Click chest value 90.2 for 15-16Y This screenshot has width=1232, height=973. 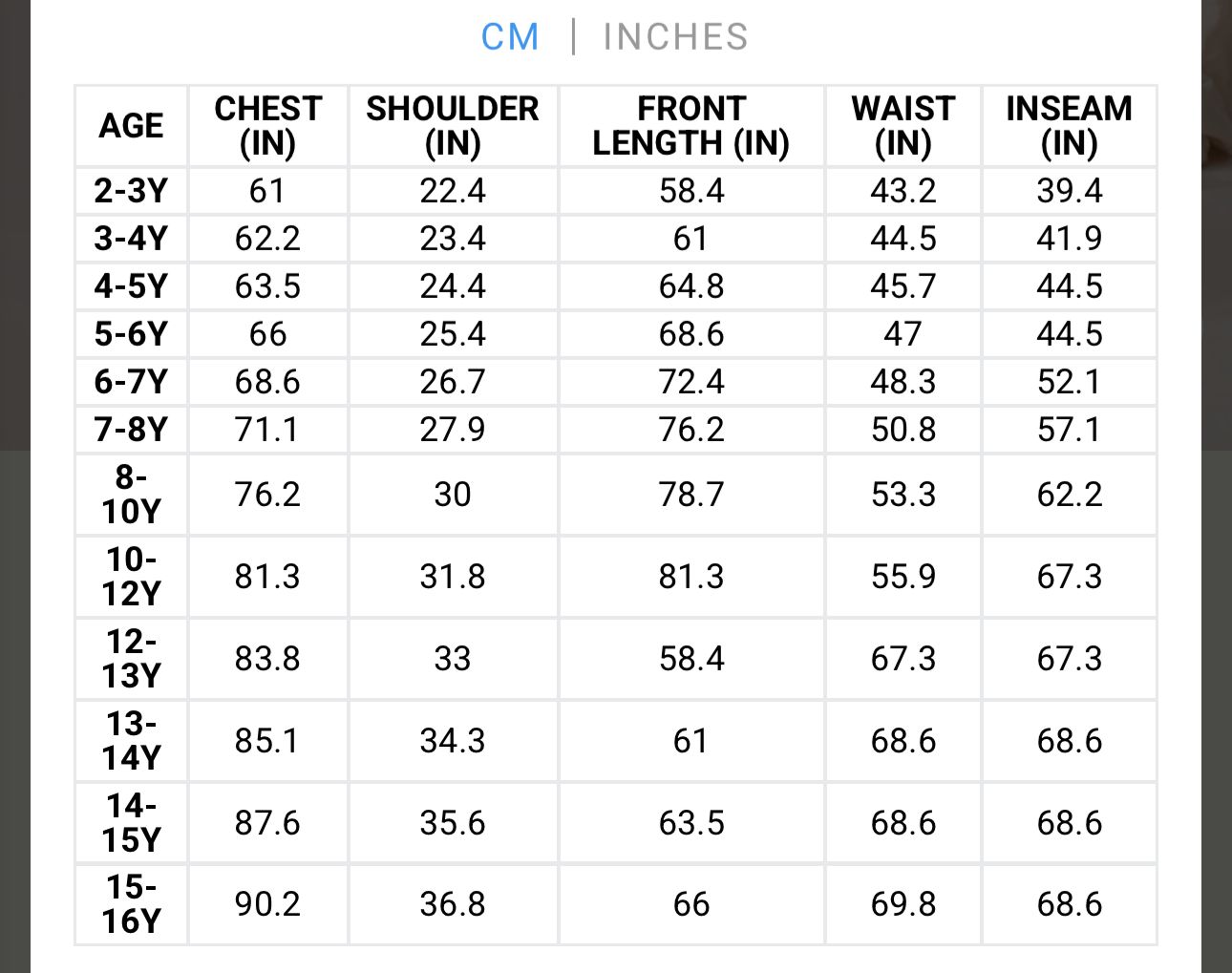[x=267, y=904]
